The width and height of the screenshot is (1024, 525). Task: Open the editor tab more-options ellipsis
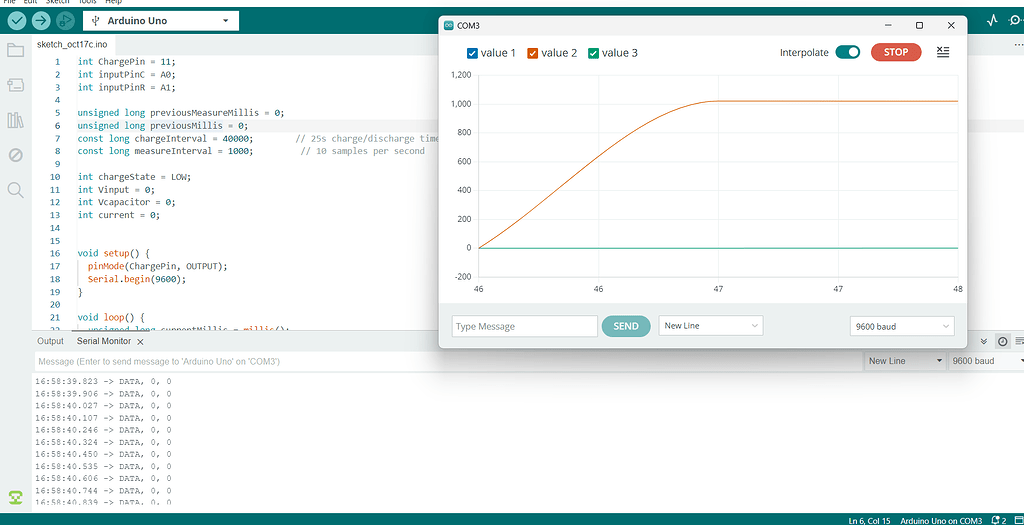pos(1018,45)
